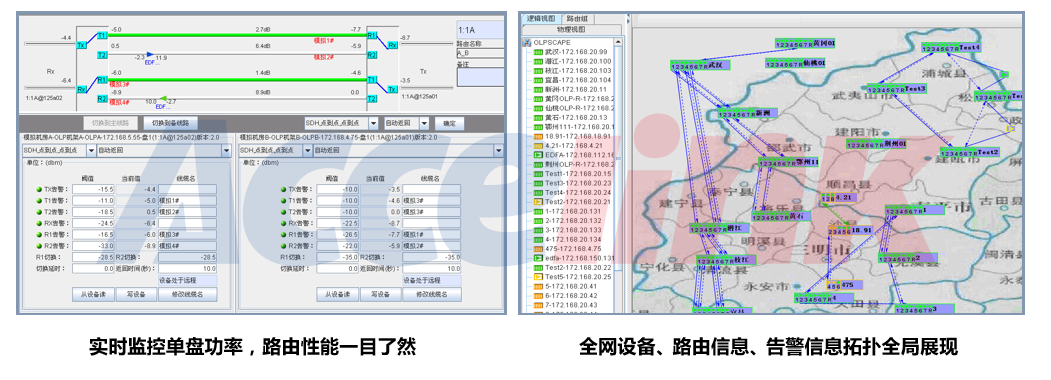
Task: Click the TX告警 threshold field showing -15.5
Action: point(93,190)
